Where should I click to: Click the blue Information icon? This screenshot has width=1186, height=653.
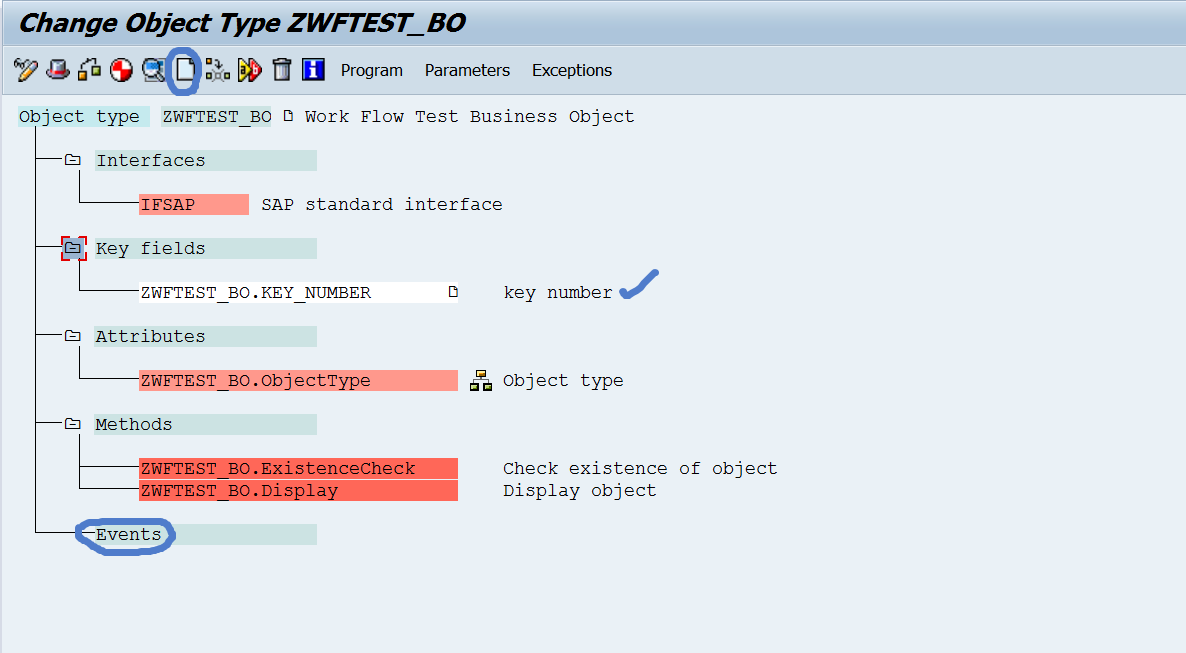pyautogui.click(x=313, y=70)
